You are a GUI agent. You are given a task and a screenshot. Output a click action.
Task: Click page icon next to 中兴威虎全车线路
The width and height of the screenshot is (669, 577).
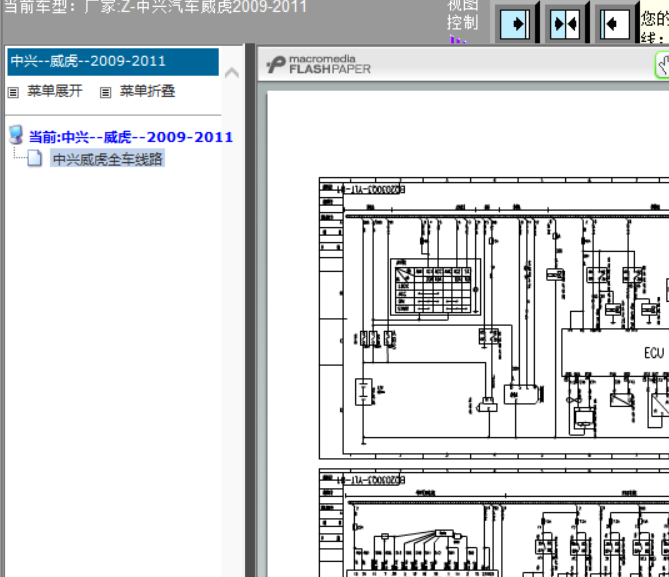click(35, 158)
